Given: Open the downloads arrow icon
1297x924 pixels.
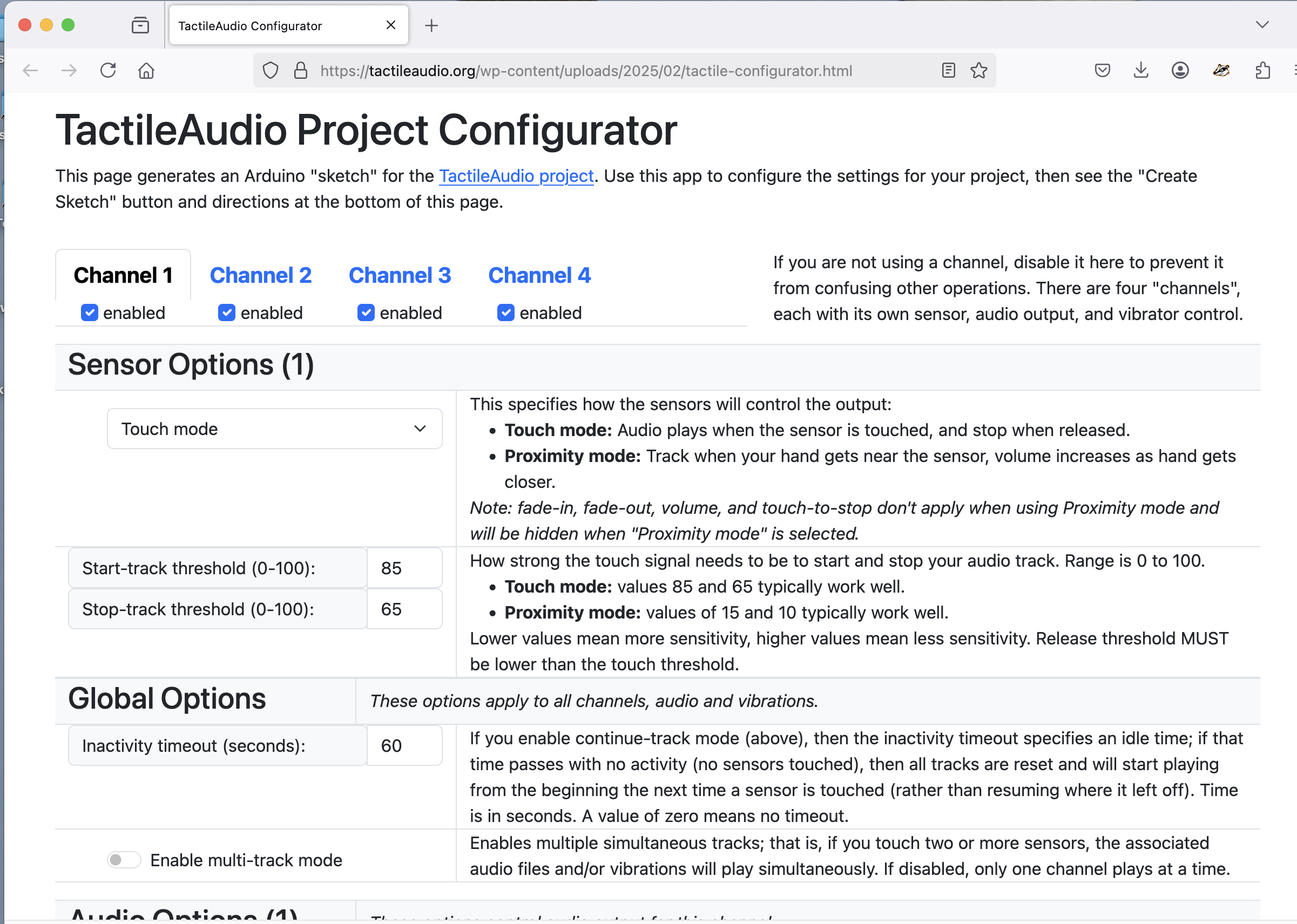Looking at the screenshot, I should (1141, 71).
